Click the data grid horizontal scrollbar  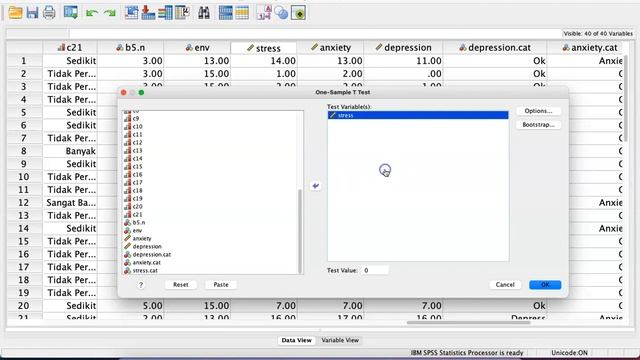[468, 322]
